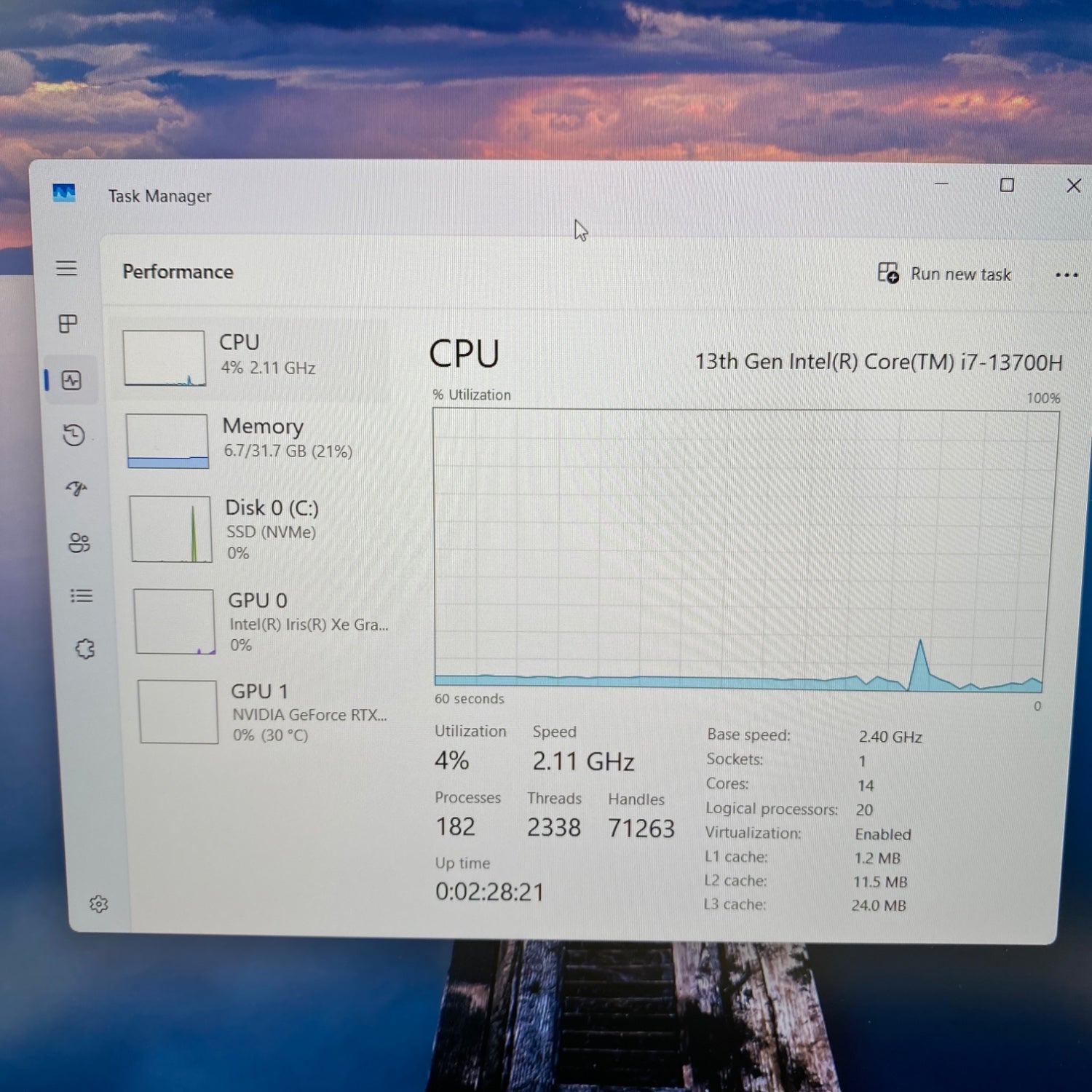
Task: Open the Services page
Action: 85,649
